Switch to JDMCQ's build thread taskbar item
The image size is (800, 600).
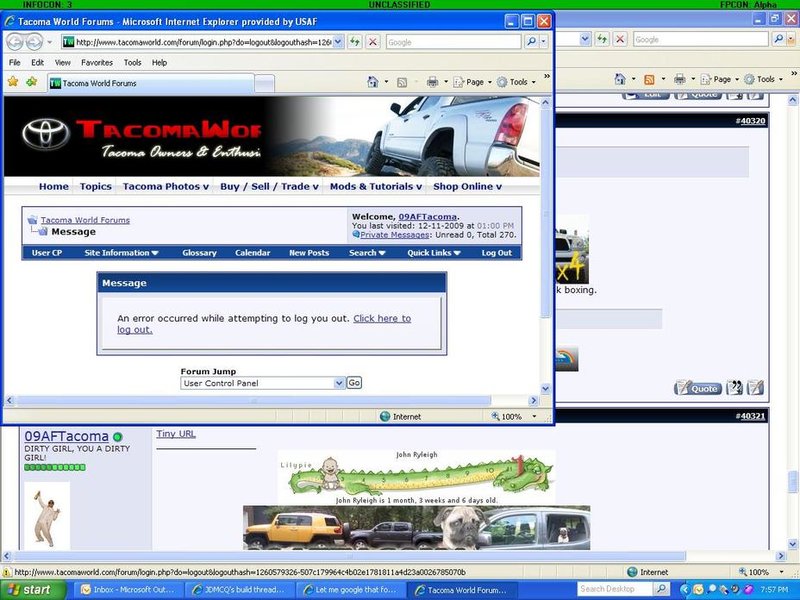239,590
